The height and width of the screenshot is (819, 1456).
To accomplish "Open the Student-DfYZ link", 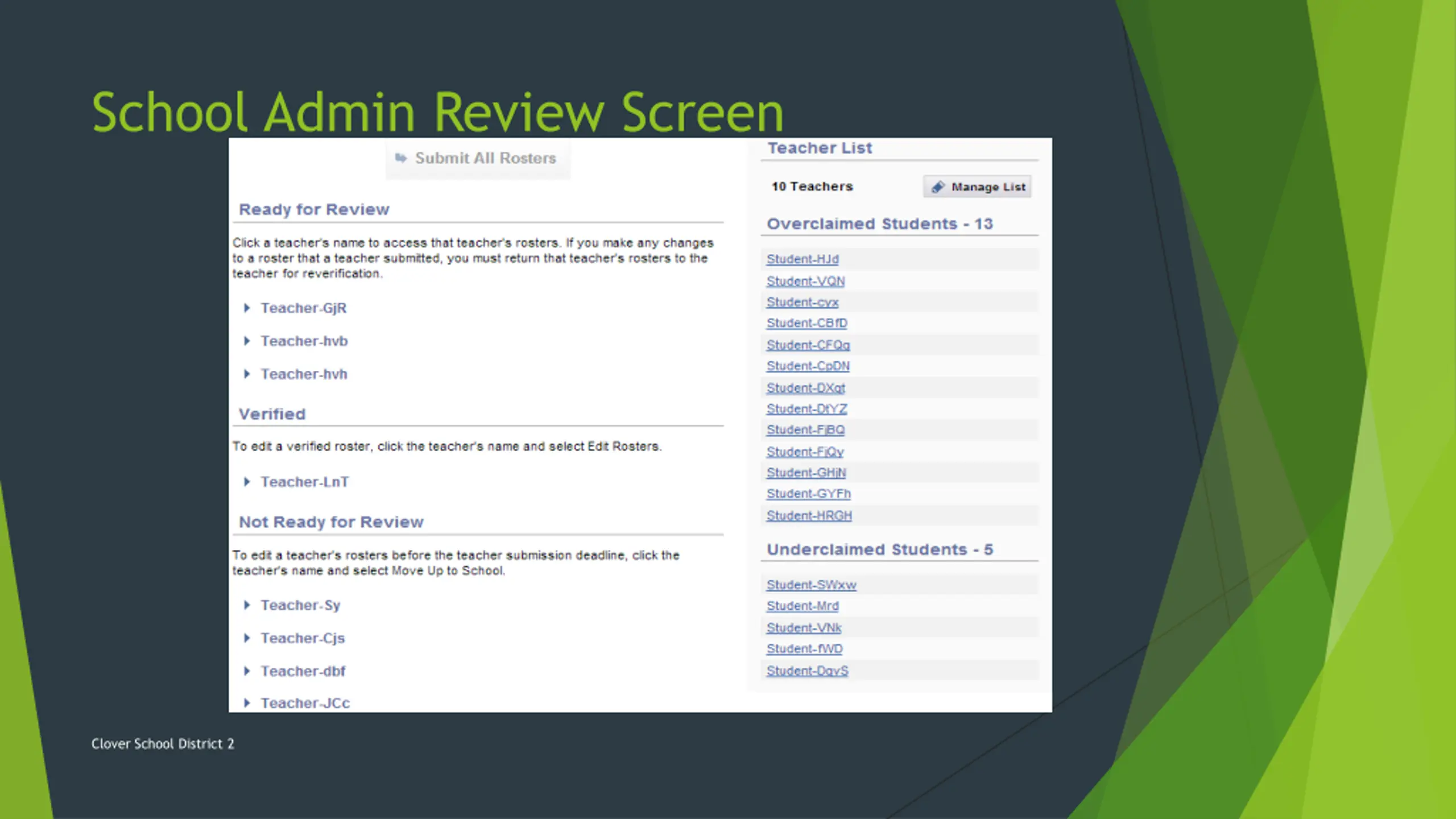I will pyautogui.click(x=806, y=409).
